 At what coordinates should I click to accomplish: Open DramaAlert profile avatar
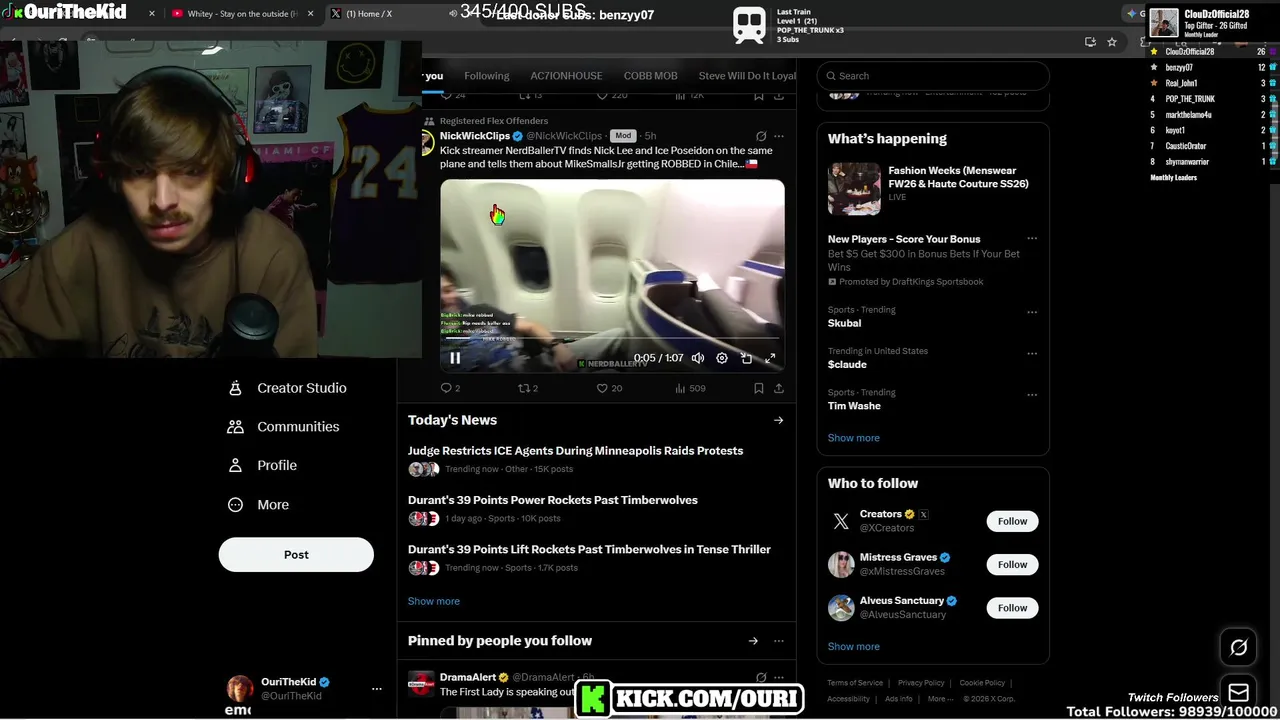pyautogui.click(x=422, y=684)
